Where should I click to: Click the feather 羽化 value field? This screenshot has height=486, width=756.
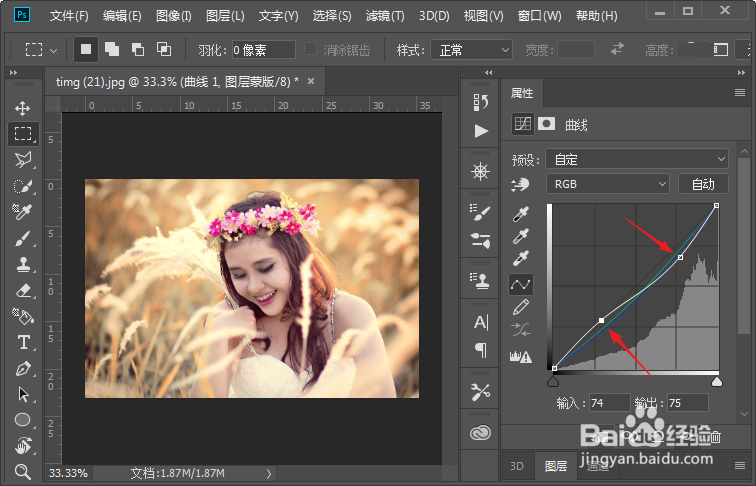click(264, 50)
